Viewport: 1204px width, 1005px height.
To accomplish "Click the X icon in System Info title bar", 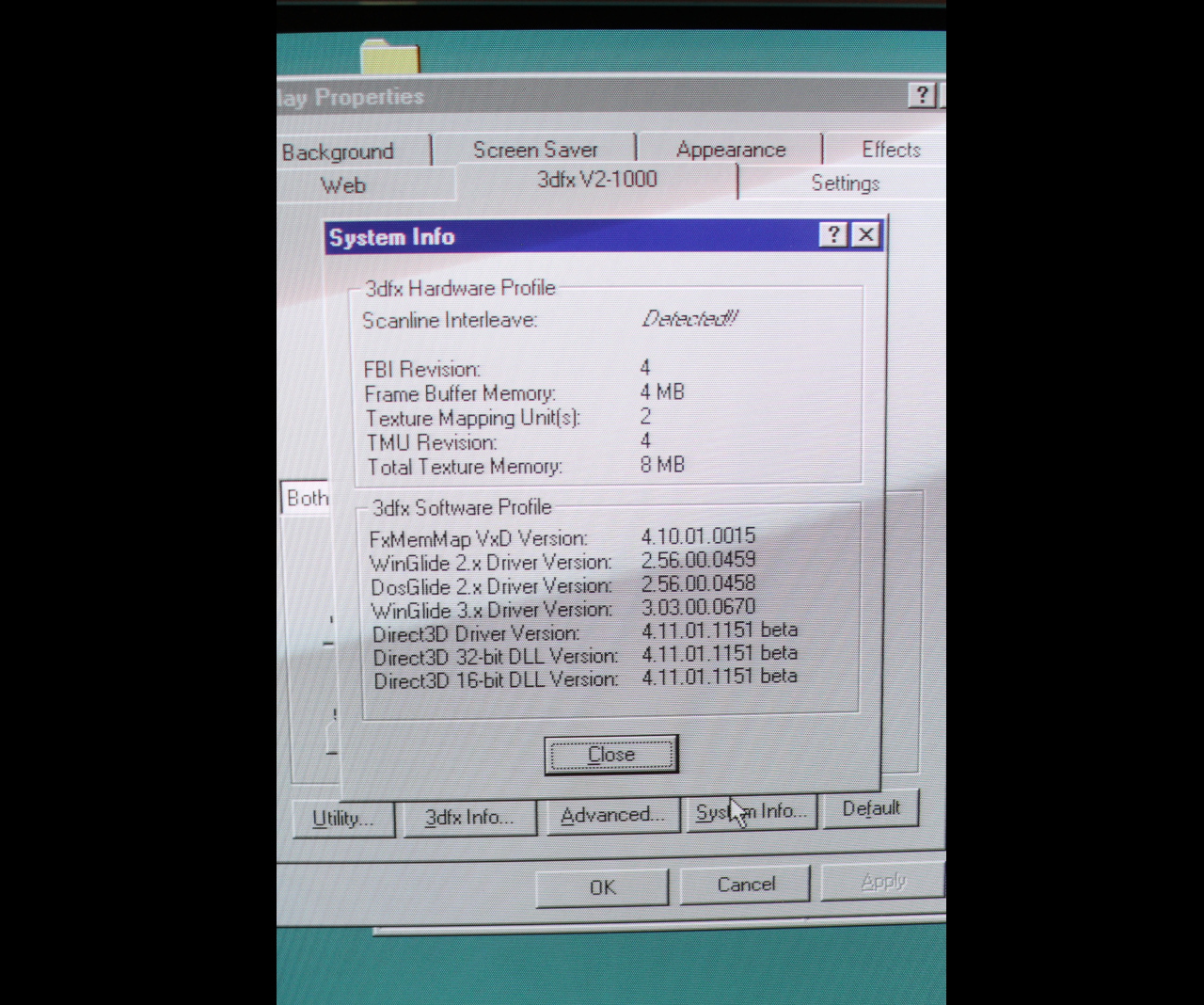I will point(866,235).
